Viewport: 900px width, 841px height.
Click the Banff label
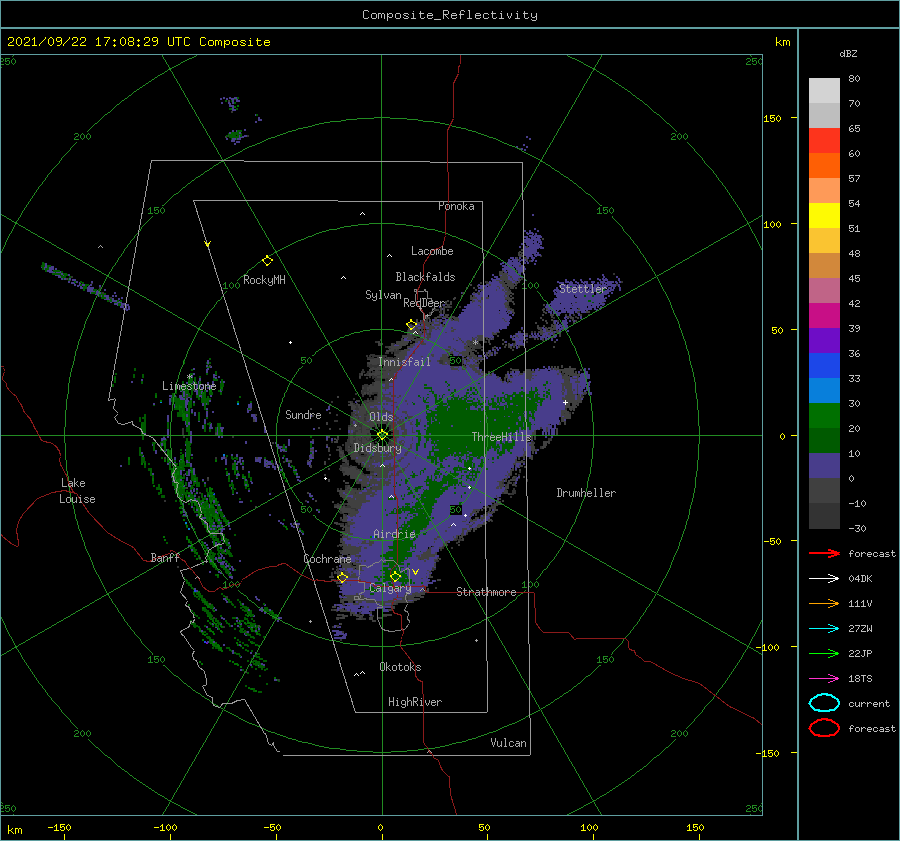click(165, 557)
